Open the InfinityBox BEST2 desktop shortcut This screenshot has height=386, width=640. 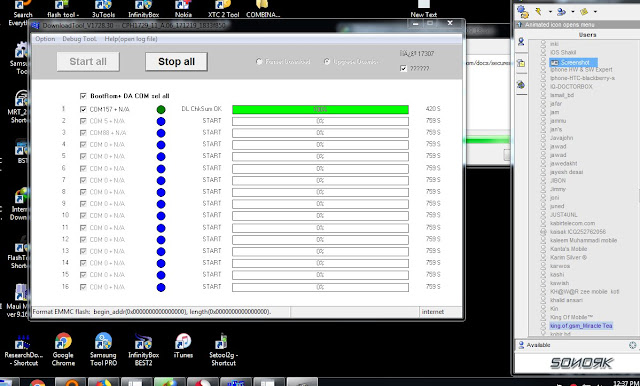coord(143,349)
